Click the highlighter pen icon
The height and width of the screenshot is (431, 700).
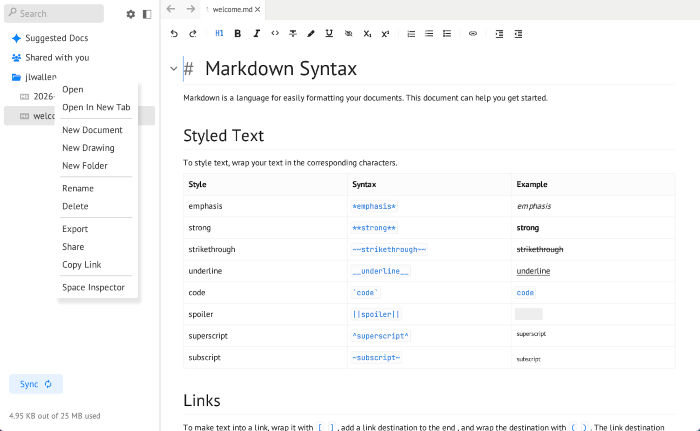(x=311, y=33)
